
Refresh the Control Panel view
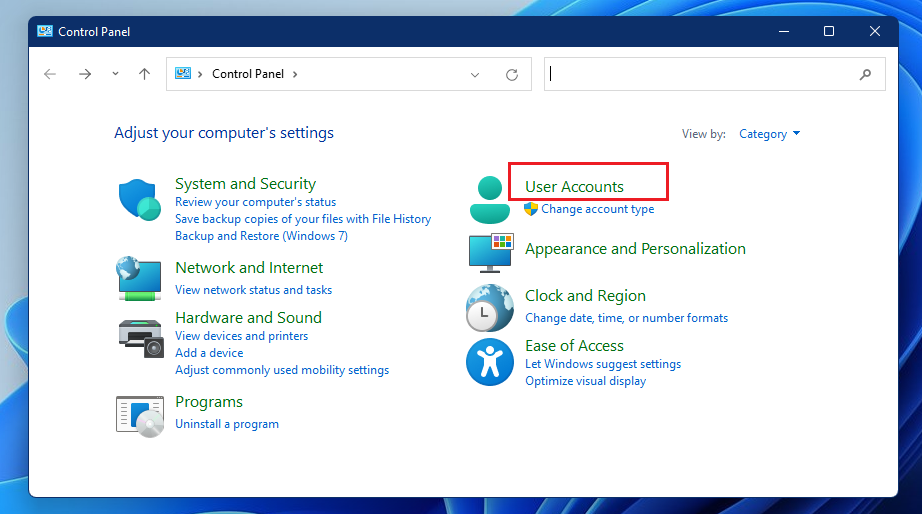click(x=512, y=75)
